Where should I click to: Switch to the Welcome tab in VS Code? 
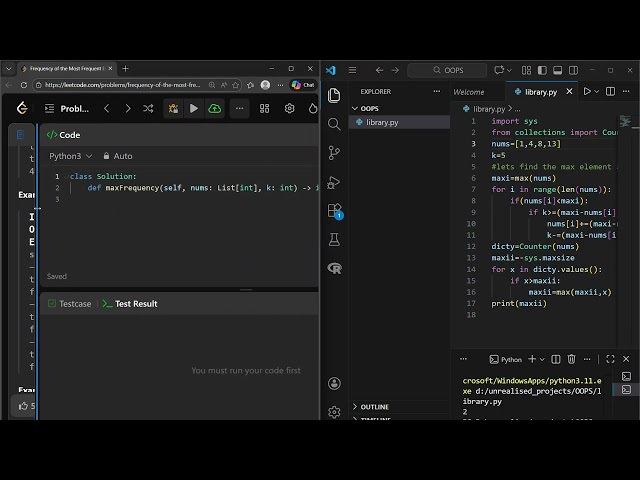tap(469, 91)
